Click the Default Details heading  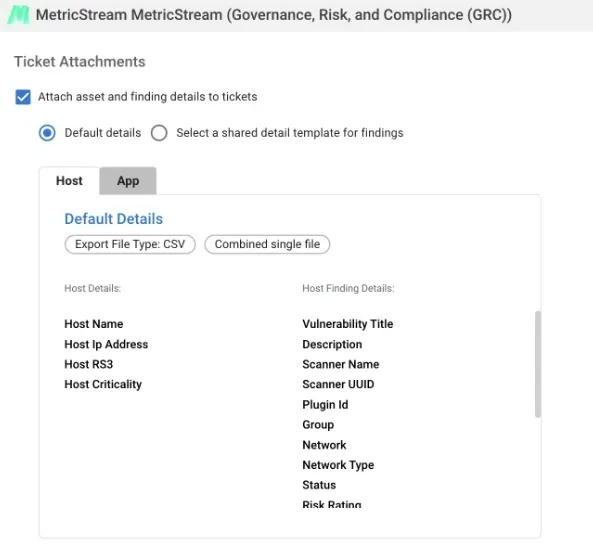pyautogui.click(x=113, y=219)
